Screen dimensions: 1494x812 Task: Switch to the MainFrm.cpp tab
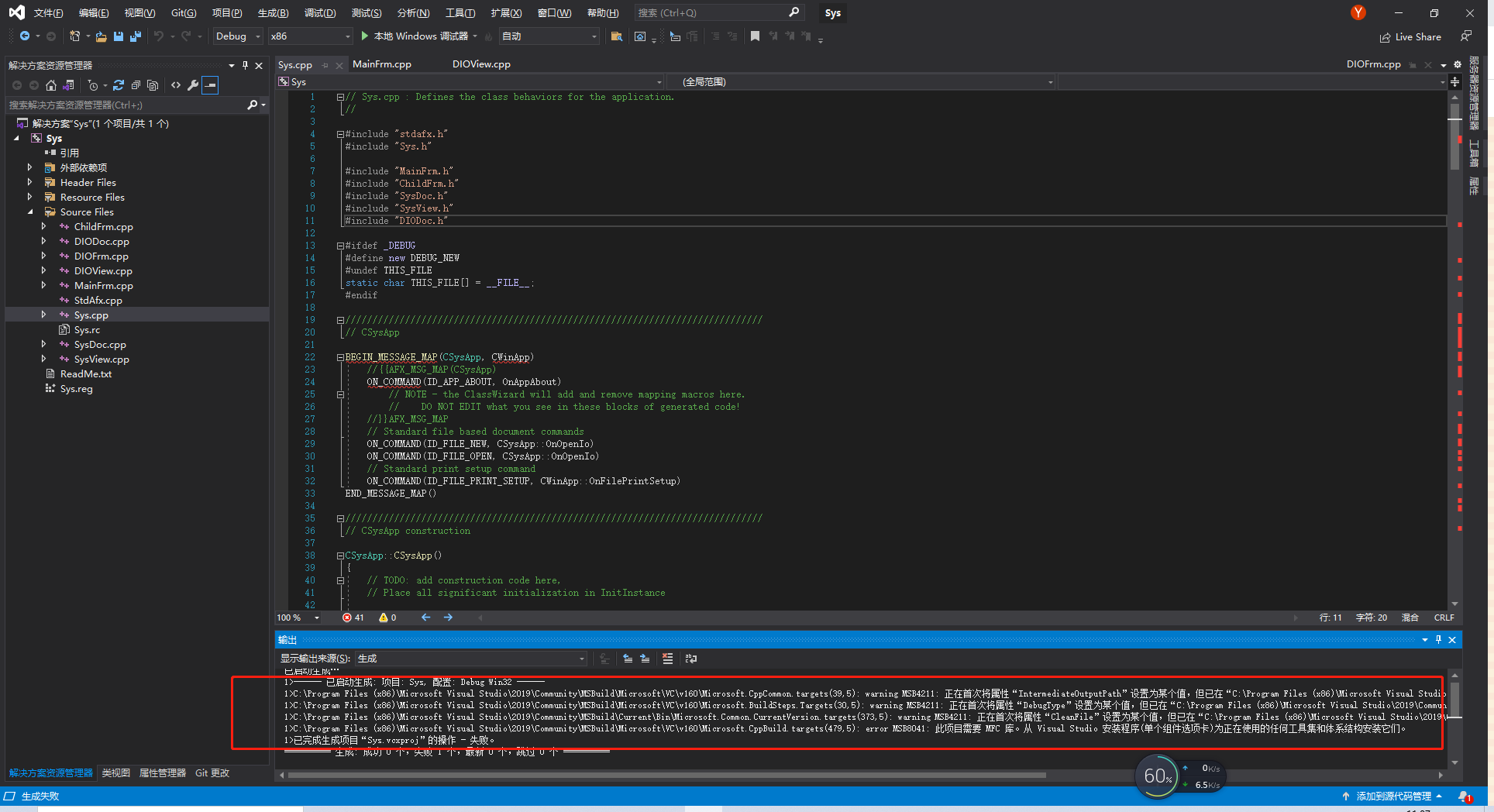pos(381,64)
